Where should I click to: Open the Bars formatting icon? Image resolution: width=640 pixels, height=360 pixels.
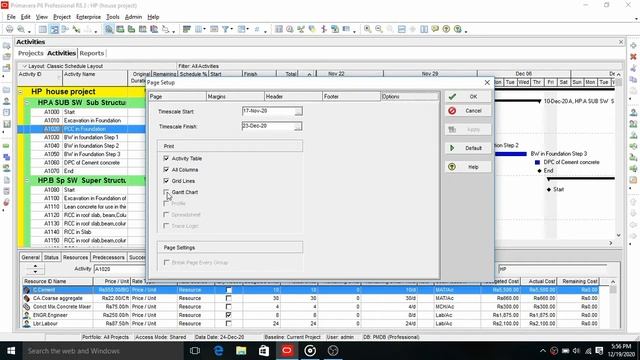pos(187,29)
